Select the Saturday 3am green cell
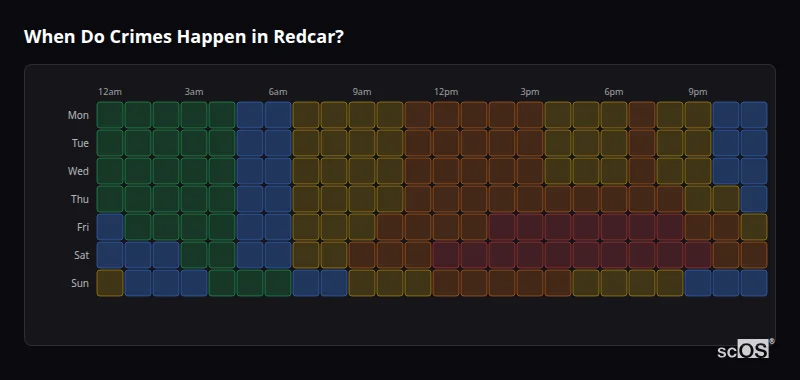 tap(194, 255)
